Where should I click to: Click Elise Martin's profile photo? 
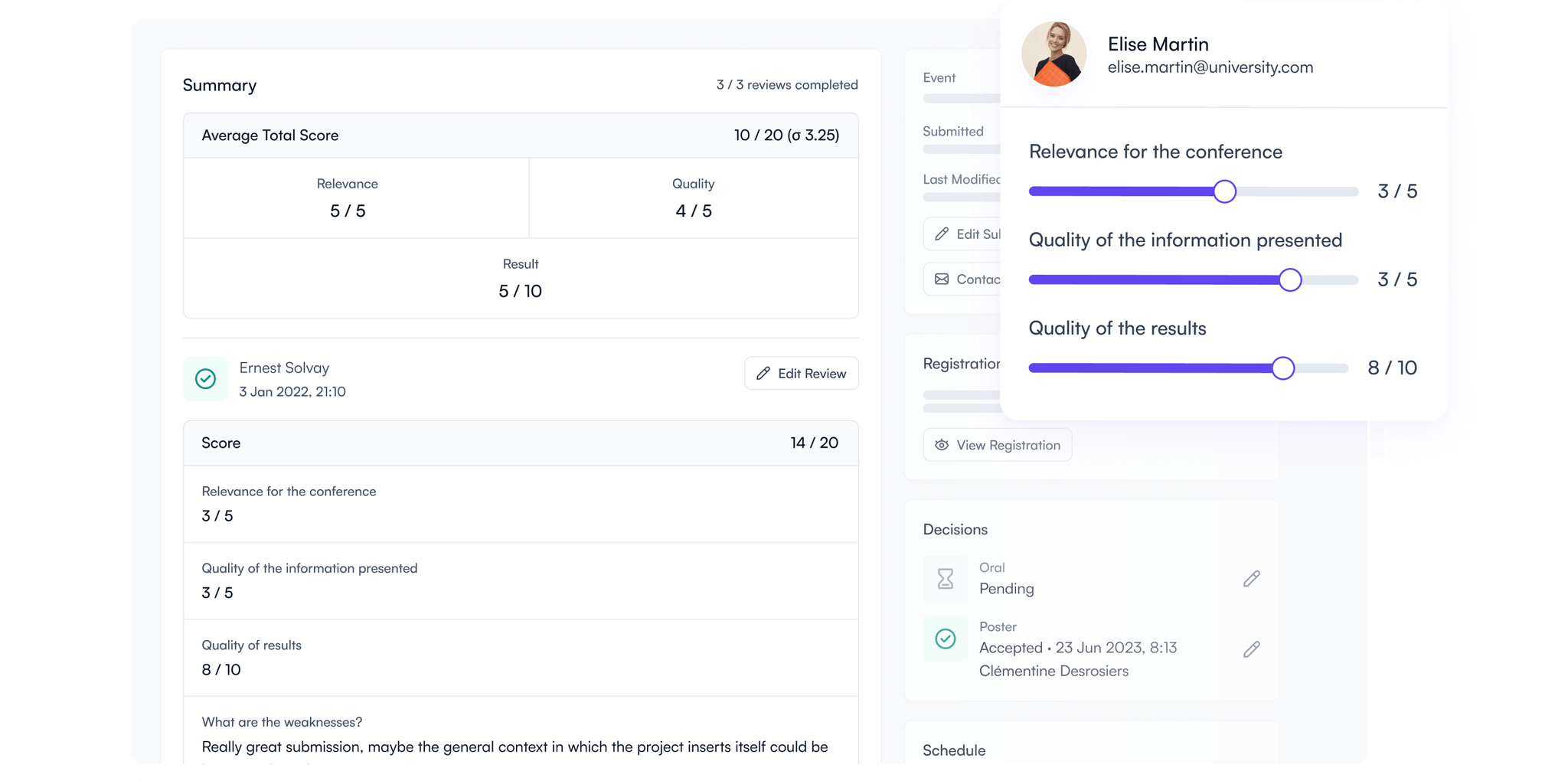tap(1054, 54)
